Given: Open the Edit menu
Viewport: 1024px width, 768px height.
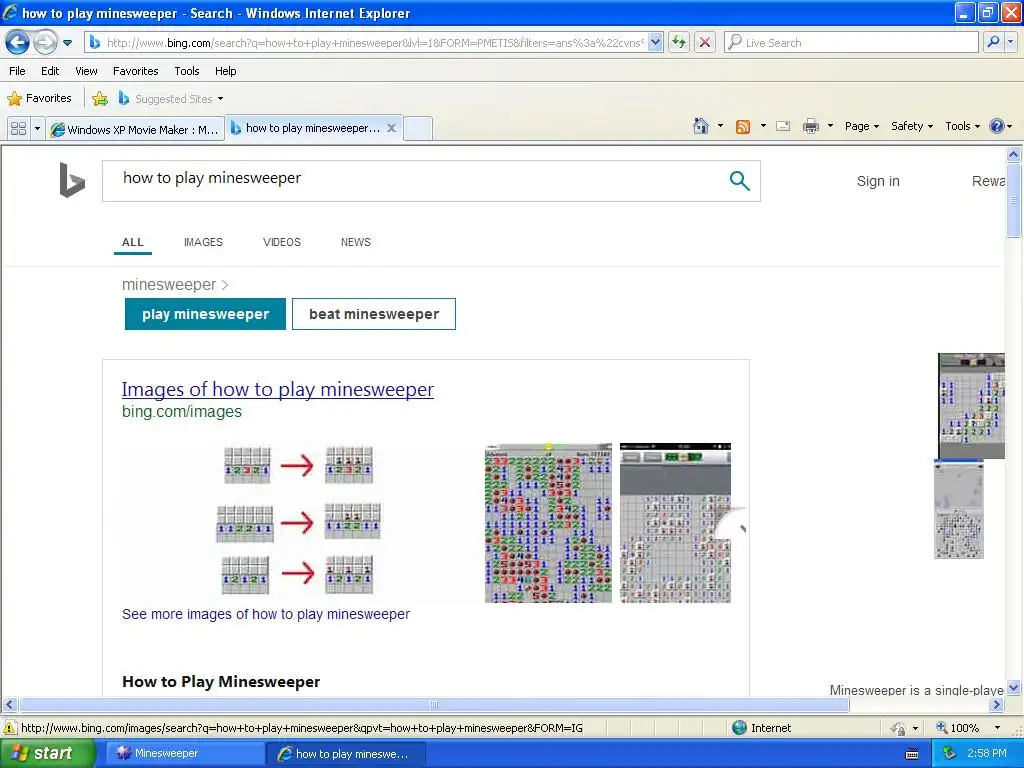Looking at the screenshot, I should (x=50, y=71).
